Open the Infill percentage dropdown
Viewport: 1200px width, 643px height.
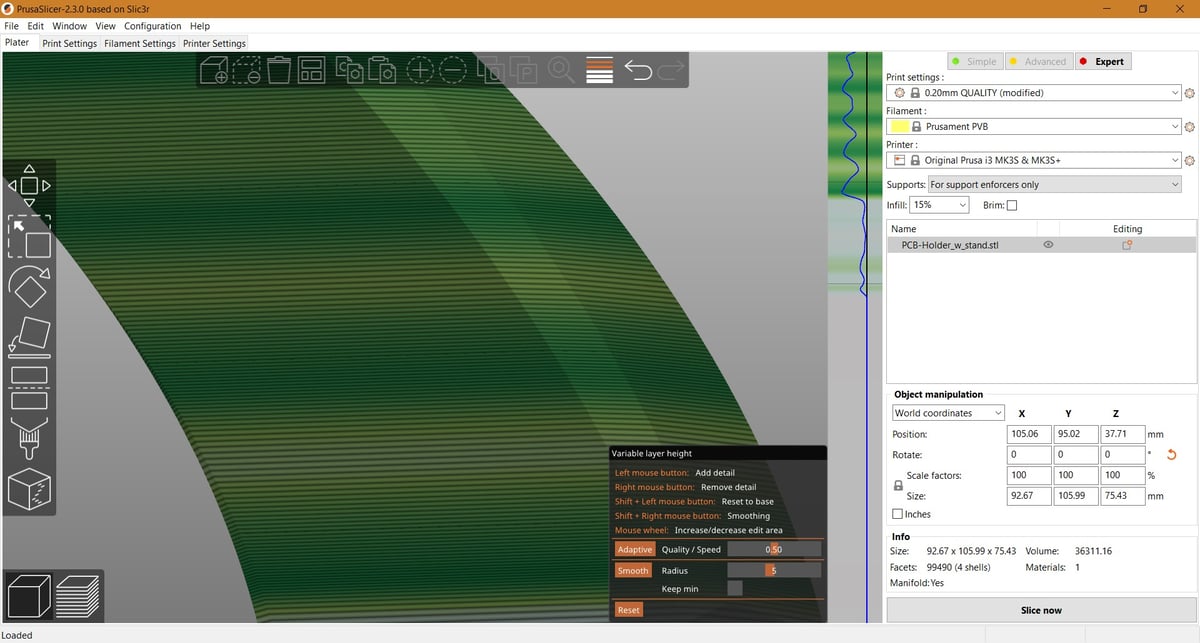click(x=940, y=205)
